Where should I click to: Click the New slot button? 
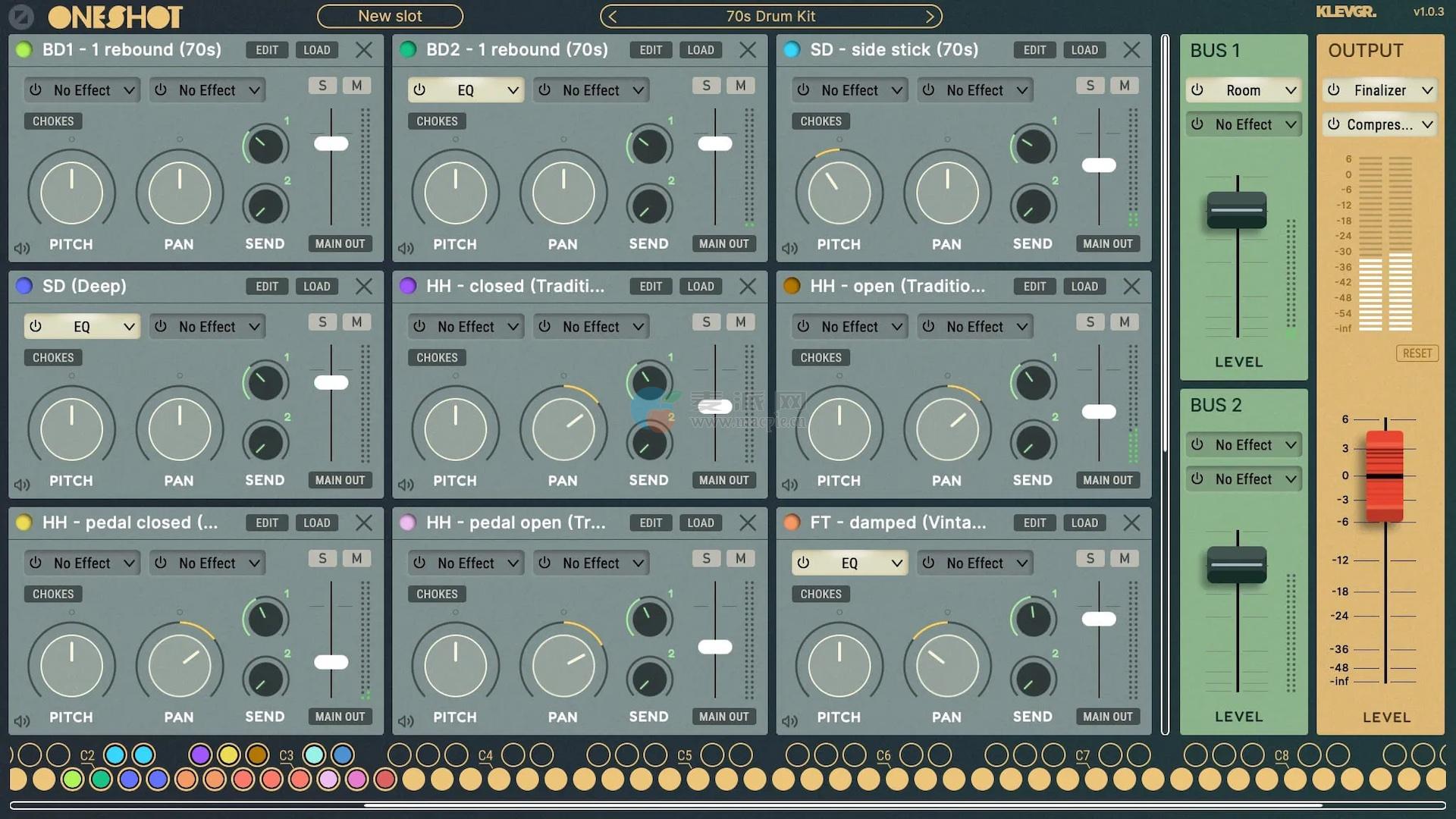pos(390,16)
